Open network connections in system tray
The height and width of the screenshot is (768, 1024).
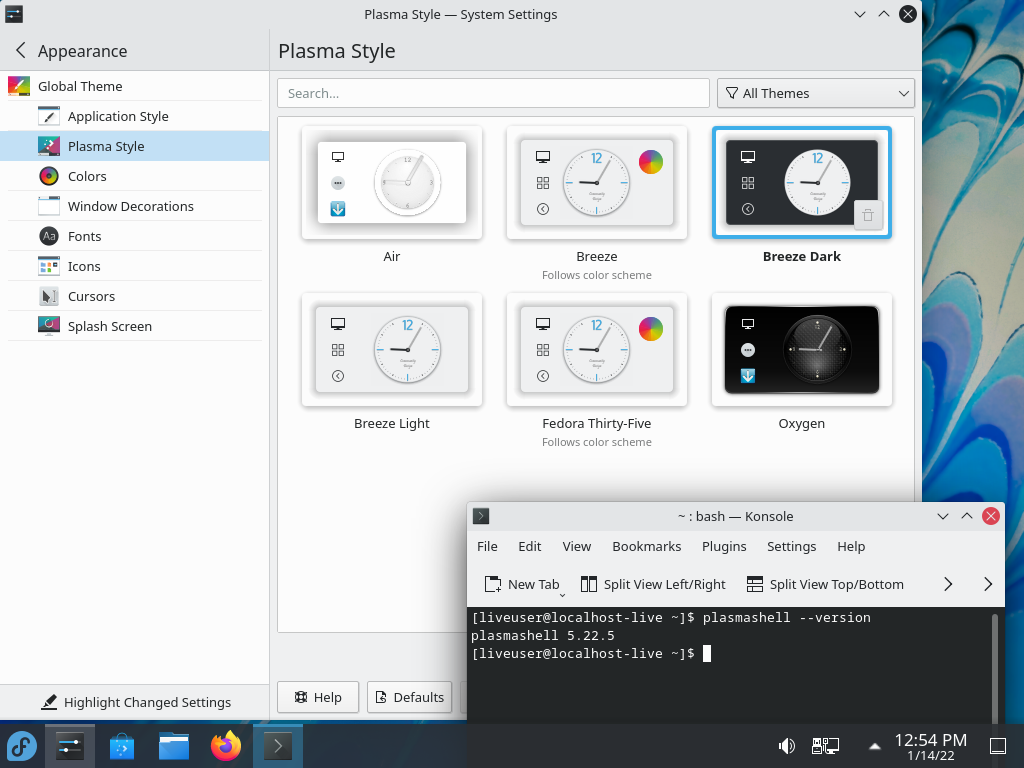[825, 746]
